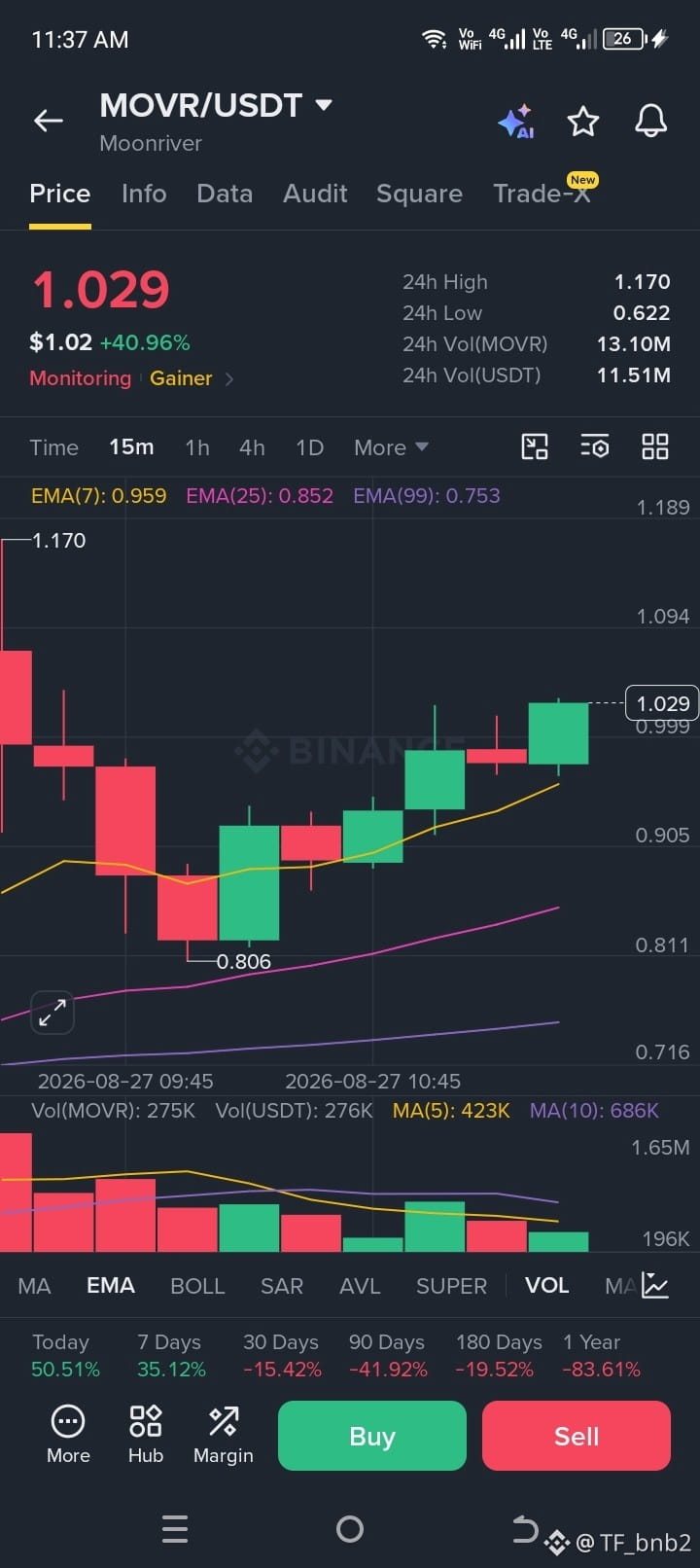Switch to the Audit tab
This screenshot has width=700, height=1568.
pyautogui.click(x=315, y=194)
